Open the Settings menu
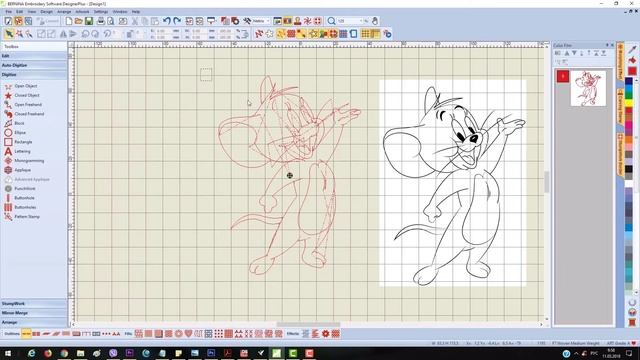Screen dimensions: 640x360 pyautogui.click(x=101, y=12)
